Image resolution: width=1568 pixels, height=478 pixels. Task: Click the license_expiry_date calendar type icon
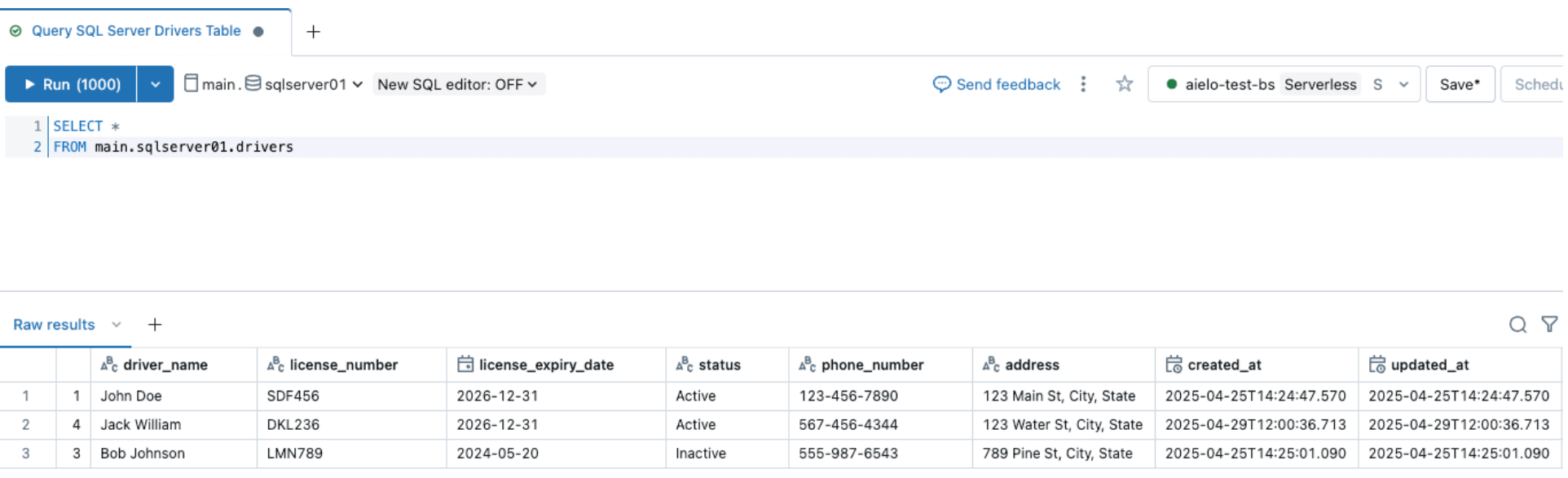click(x=465, y=365)
